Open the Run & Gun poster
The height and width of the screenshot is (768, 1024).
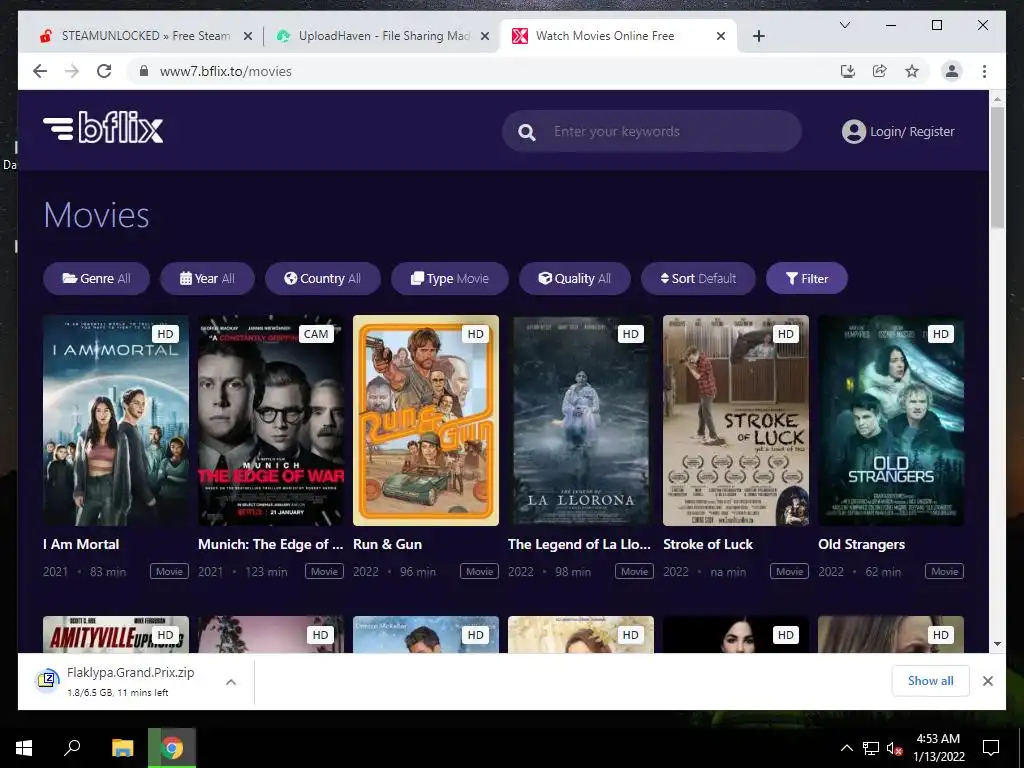426,421
